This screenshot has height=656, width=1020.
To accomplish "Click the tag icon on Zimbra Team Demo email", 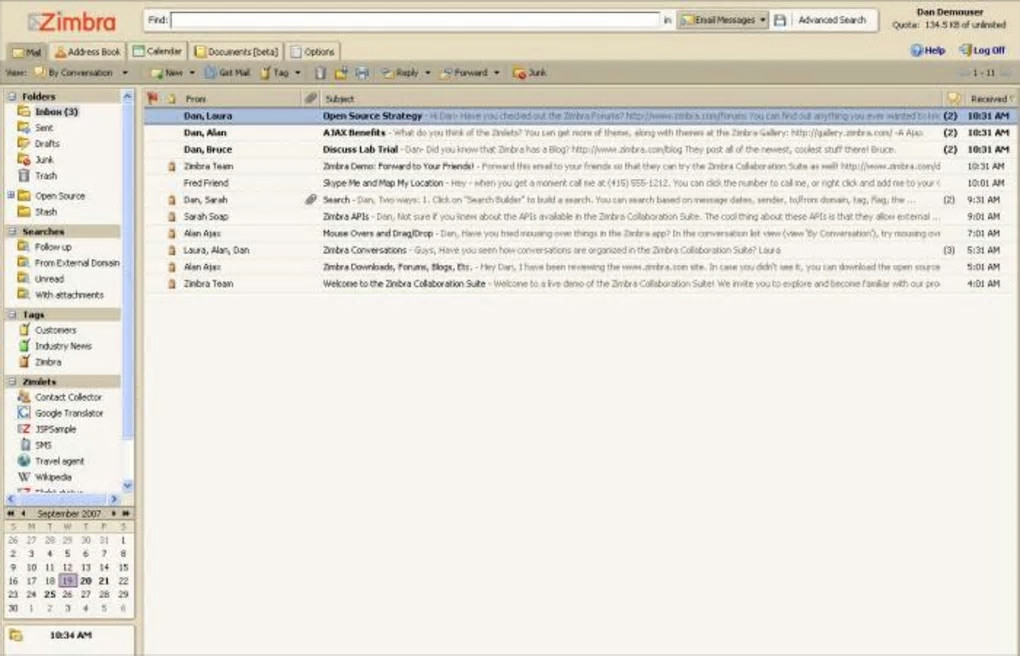I will [172, 167].
